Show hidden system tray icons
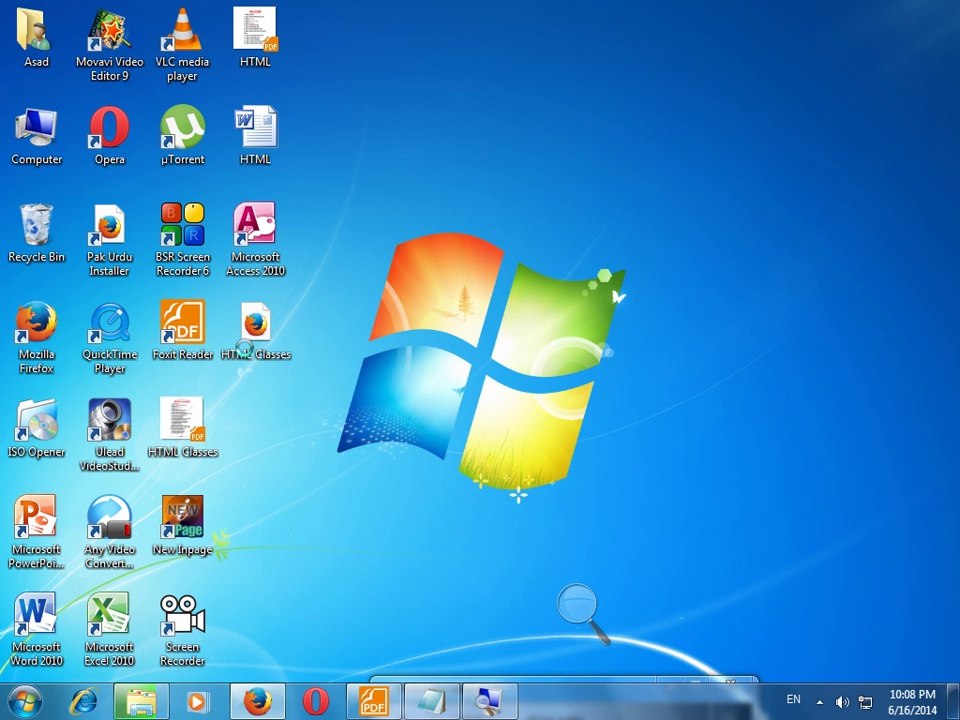Image resolution: width=960 pixels, height=720 pixels. 820,702
